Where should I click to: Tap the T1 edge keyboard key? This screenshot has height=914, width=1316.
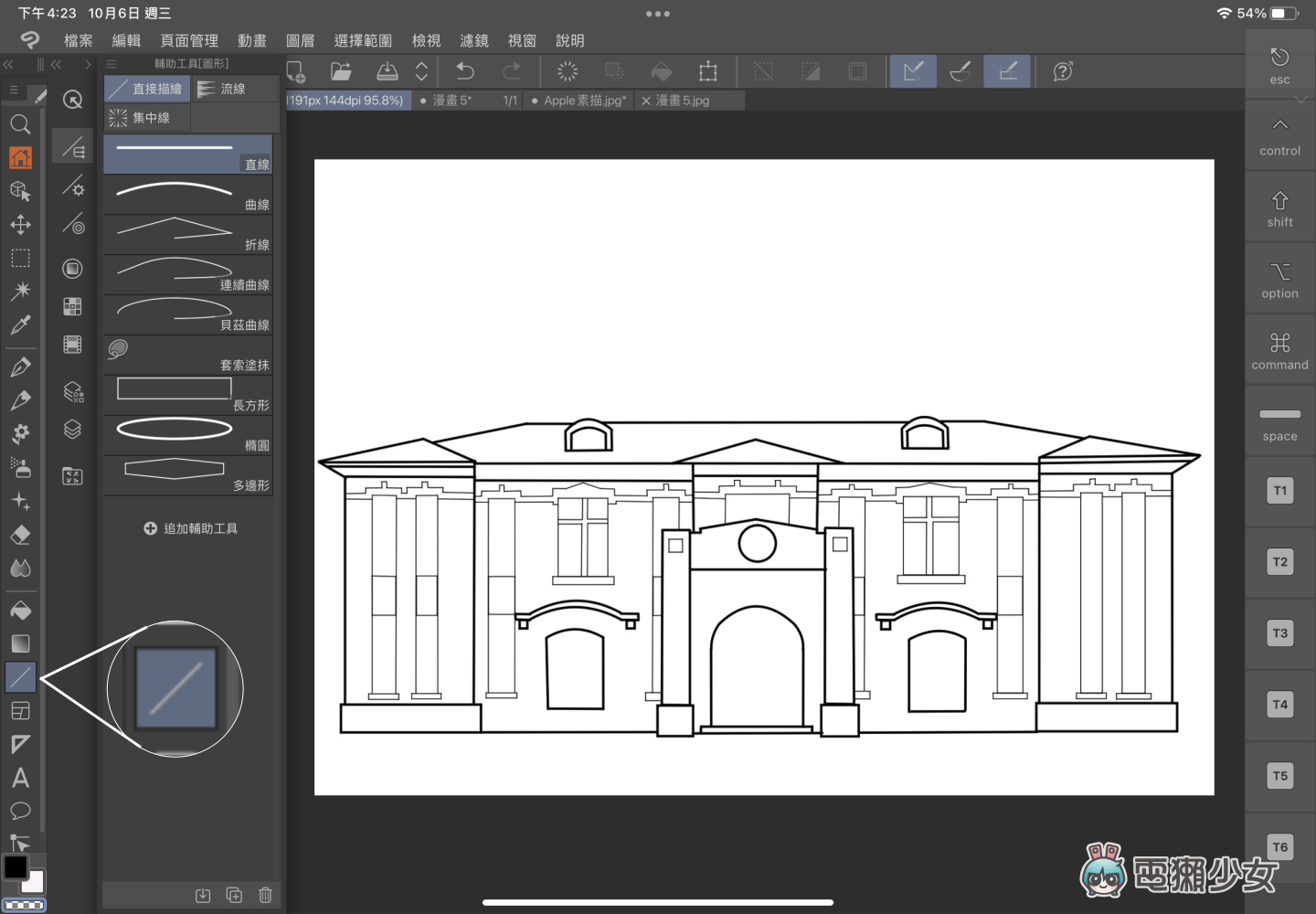[1279, 491]
